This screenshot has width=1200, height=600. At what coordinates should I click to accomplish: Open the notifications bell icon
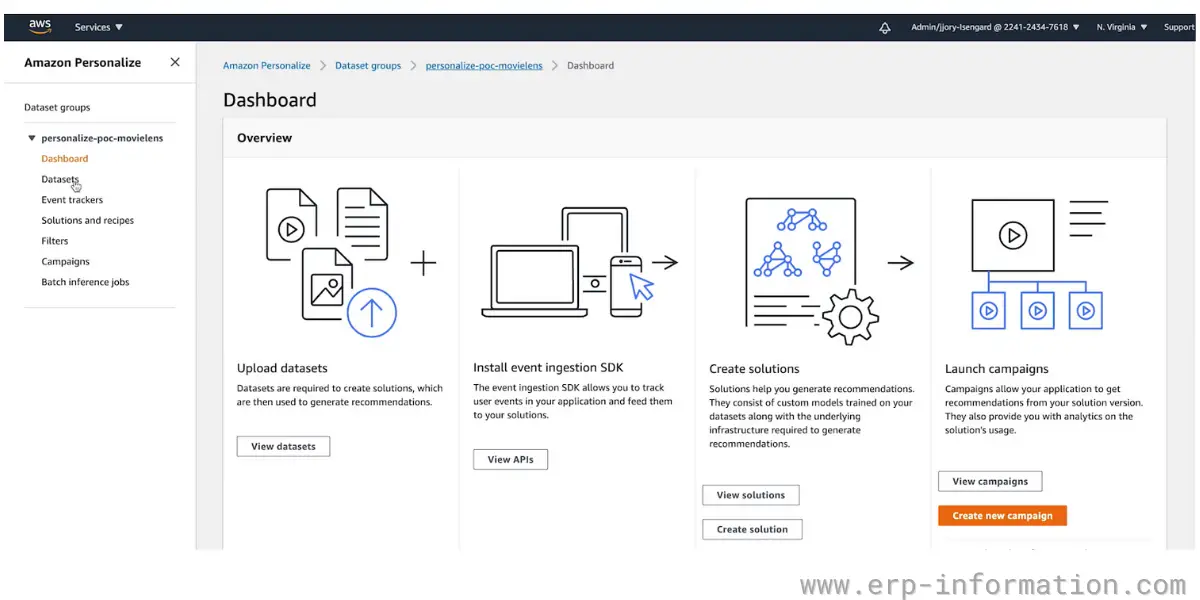[884, 28]
